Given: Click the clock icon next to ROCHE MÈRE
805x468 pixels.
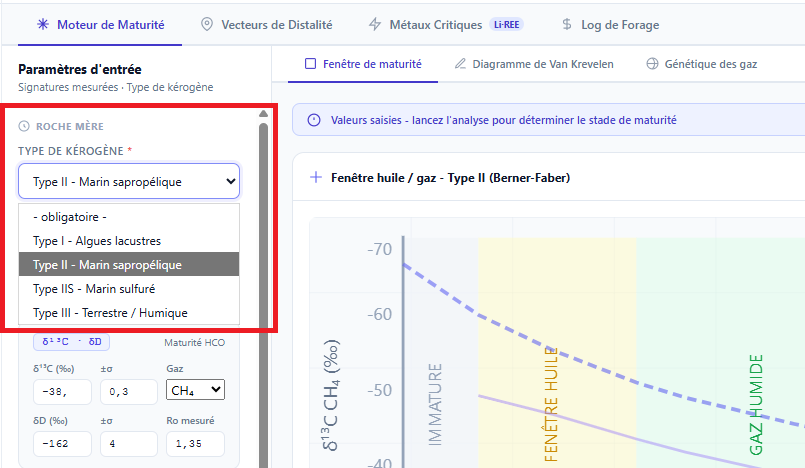Looking at the screenshot, I should click(x=24, y=126).
